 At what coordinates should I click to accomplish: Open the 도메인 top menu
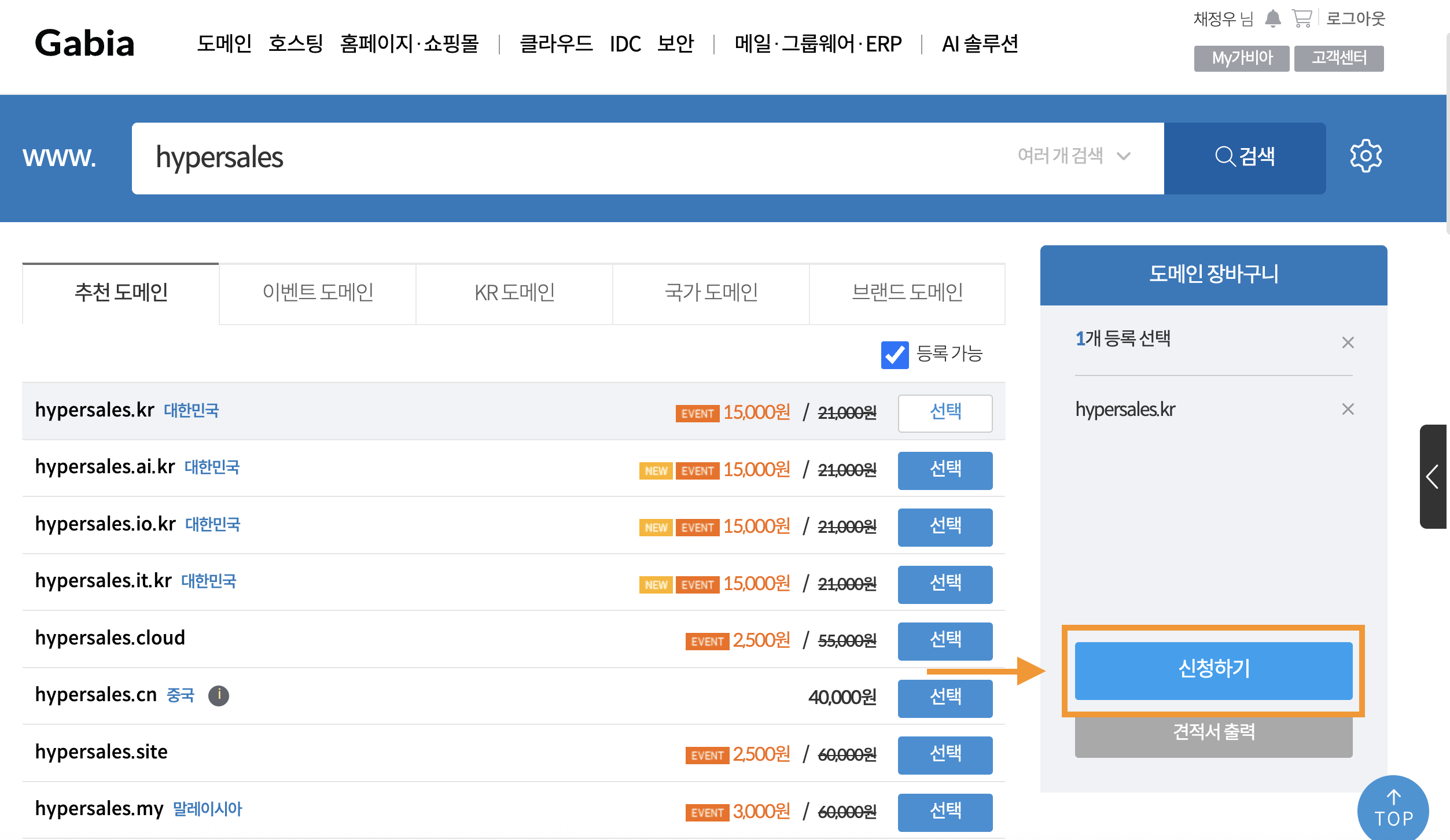[224, 43]
